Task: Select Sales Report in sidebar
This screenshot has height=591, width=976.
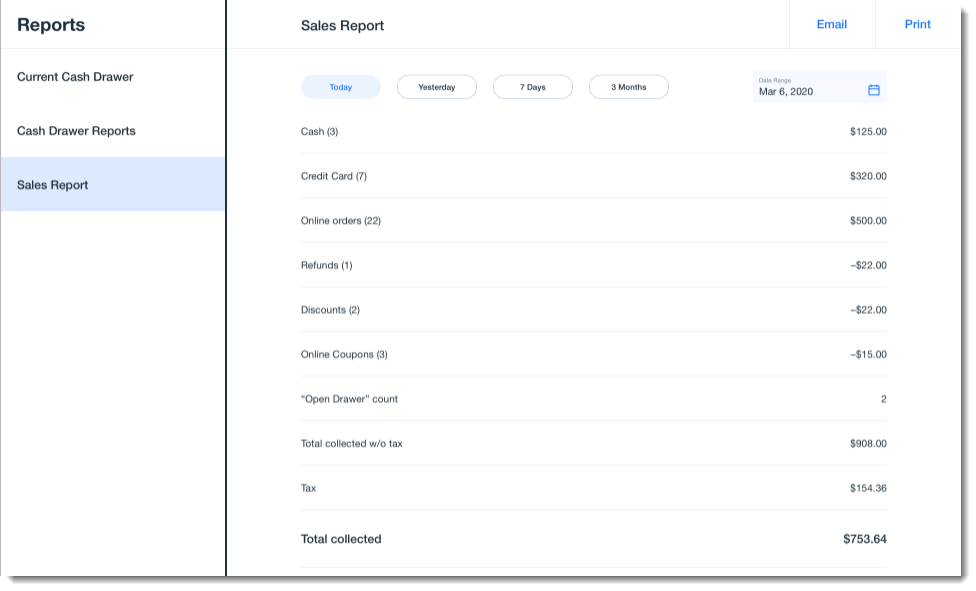Action: 53,185
